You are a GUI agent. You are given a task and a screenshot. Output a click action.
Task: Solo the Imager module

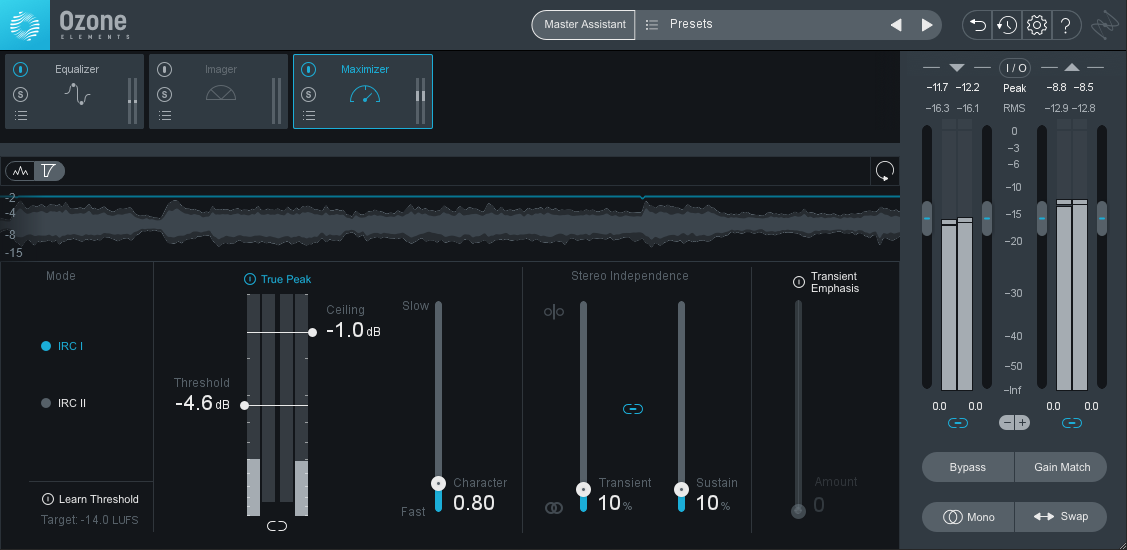point(165,94)
